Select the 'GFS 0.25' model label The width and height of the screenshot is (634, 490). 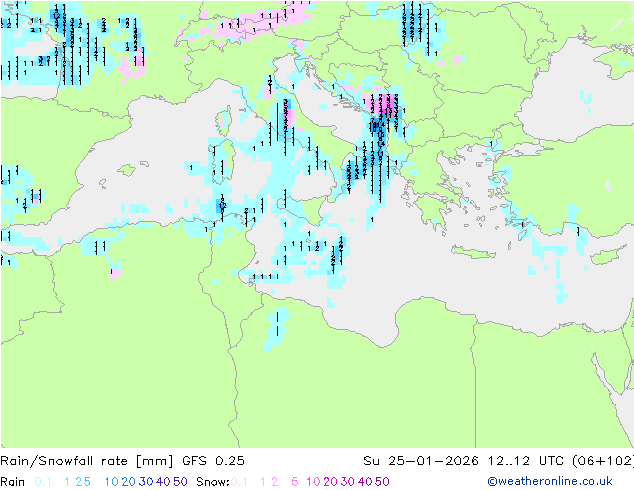point(213,461)
